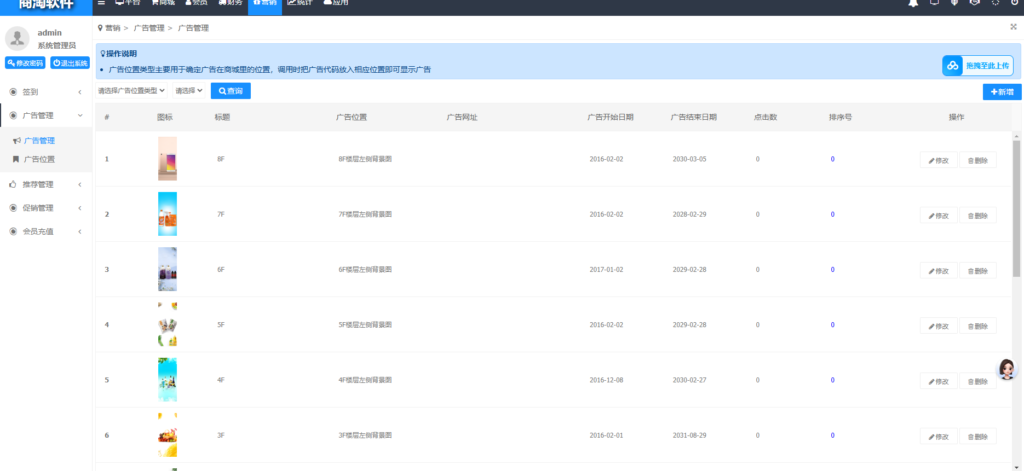Click the end date 2031-08-29
Image resolution: width=1024 pixels, height=471 pixels.
690,435
